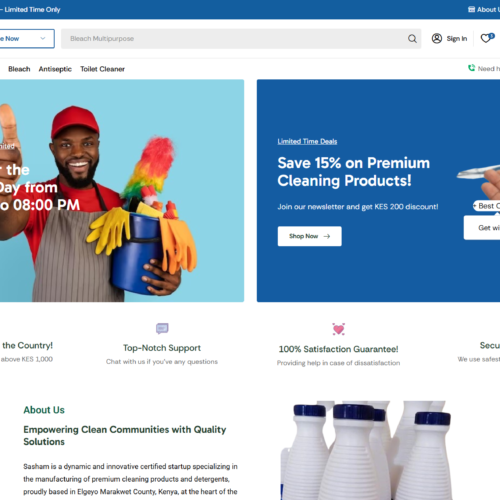The width and height of the screenshot is (500, 500).
Task: Open the Antiseptic category
Action: (55, 69)
